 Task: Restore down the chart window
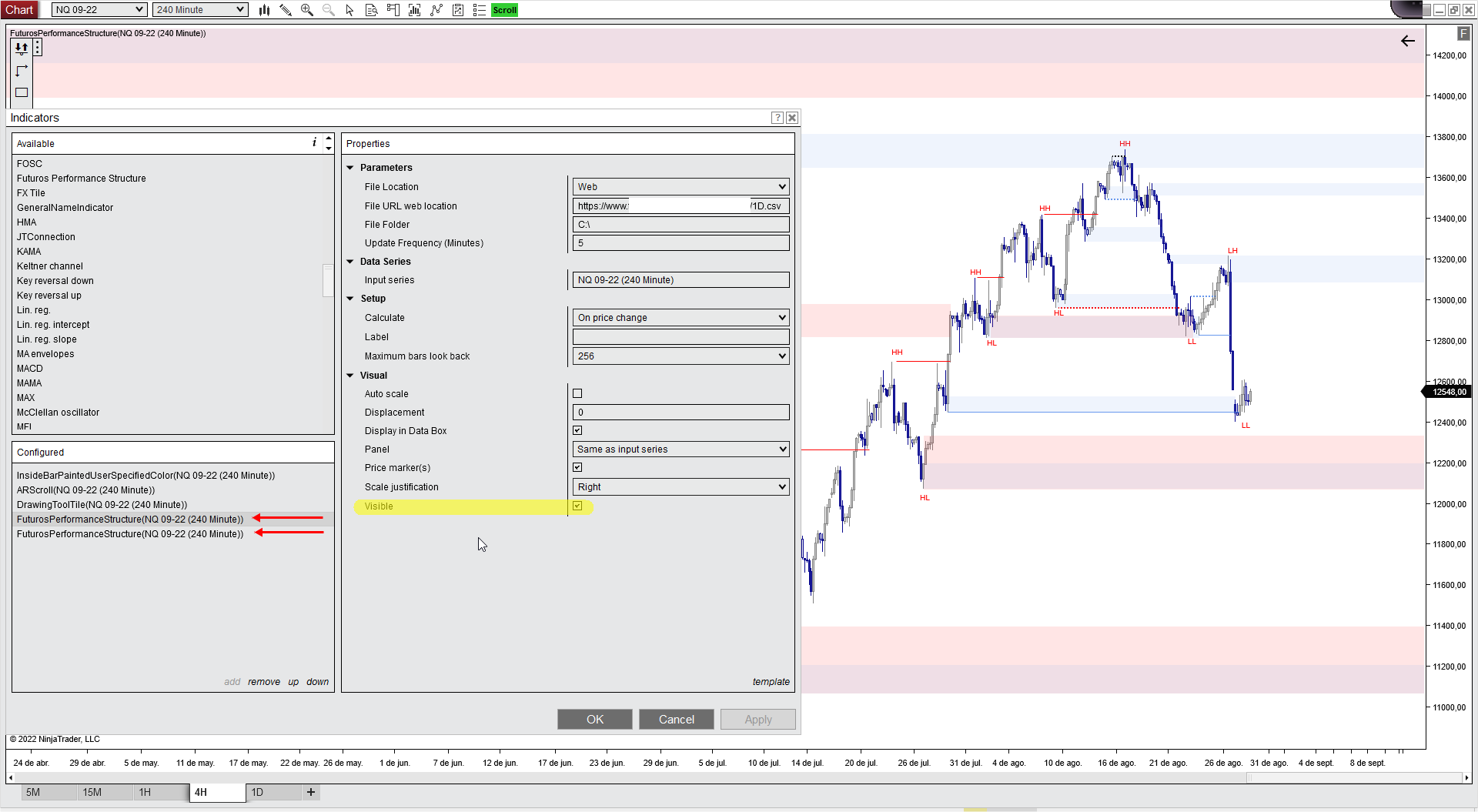[x=1453, y=10]
